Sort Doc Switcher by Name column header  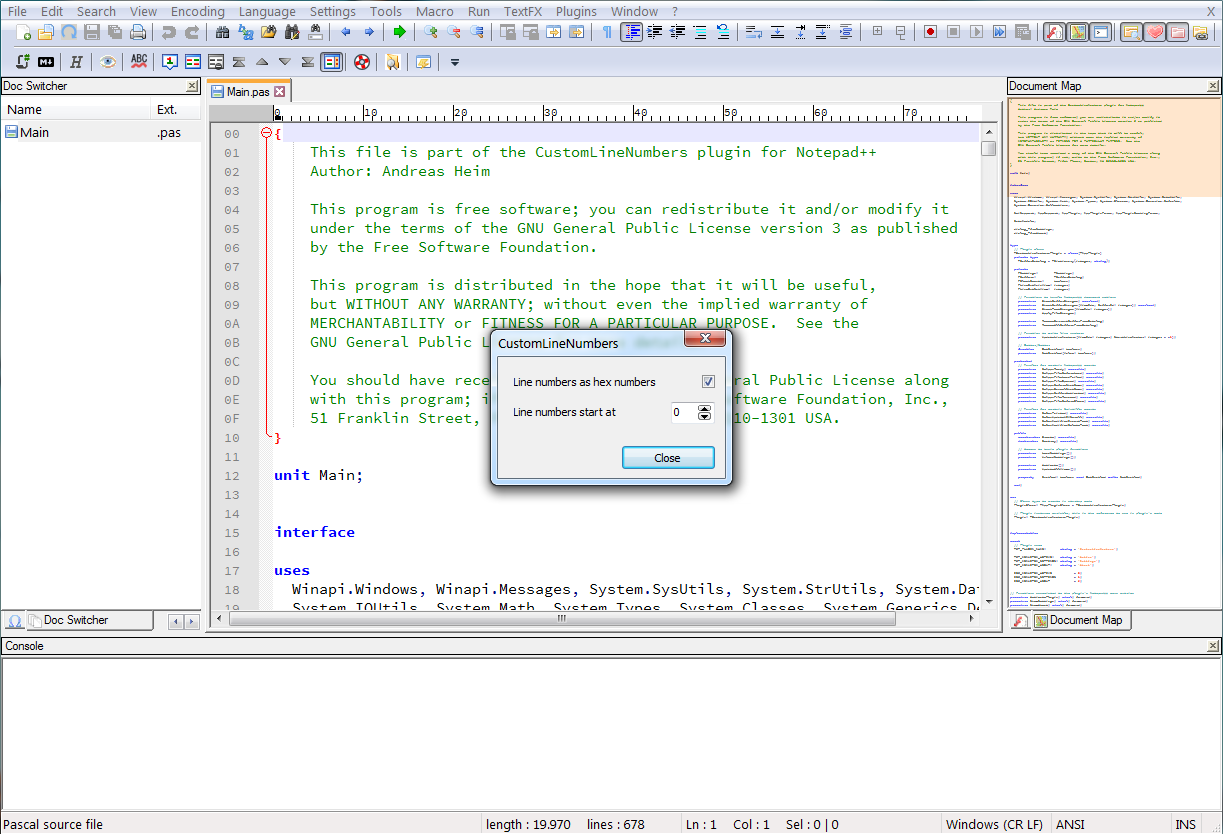(76, 110)
